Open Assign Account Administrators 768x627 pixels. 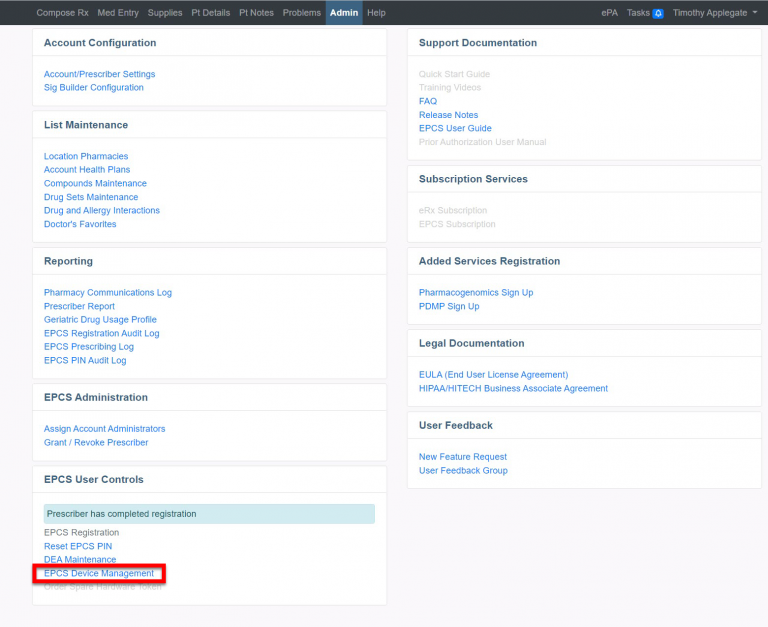pyautogui.click(x=104, y=429)
